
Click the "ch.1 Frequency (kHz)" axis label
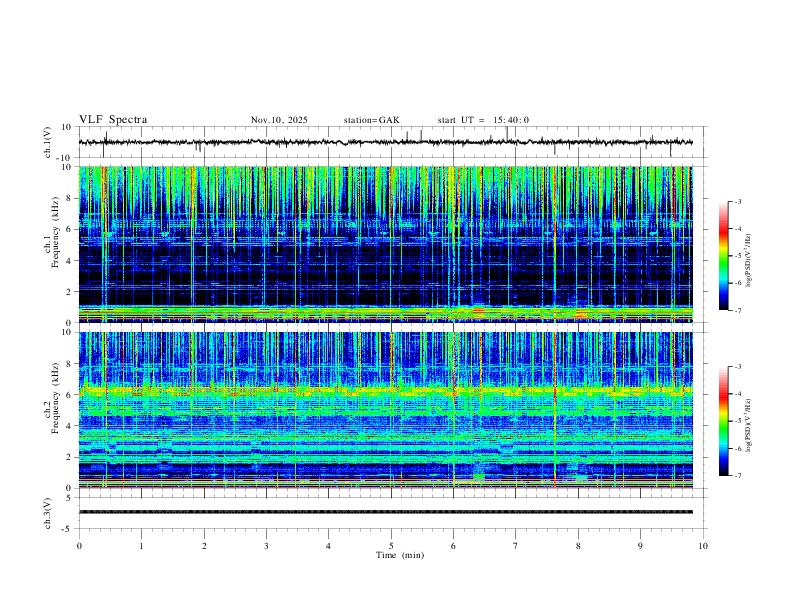click(51, 233)
